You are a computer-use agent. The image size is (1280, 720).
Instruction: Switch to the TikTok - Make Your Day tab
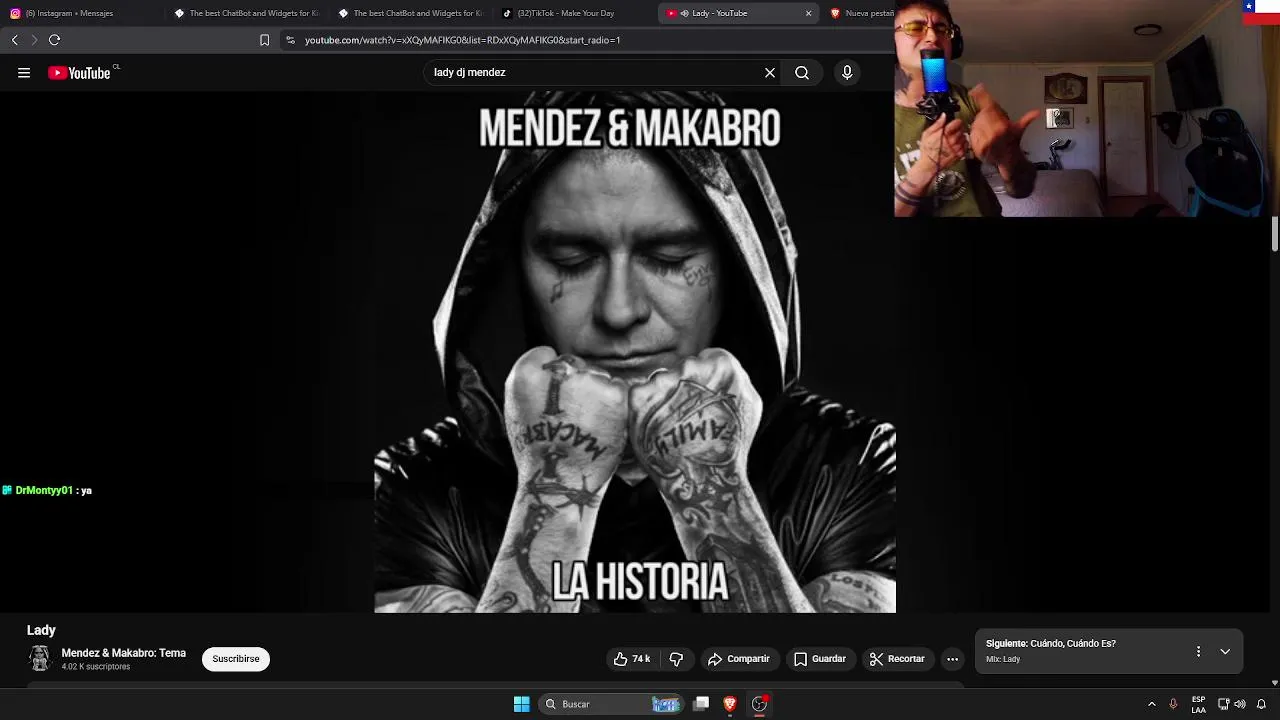(x=574, y=13)
